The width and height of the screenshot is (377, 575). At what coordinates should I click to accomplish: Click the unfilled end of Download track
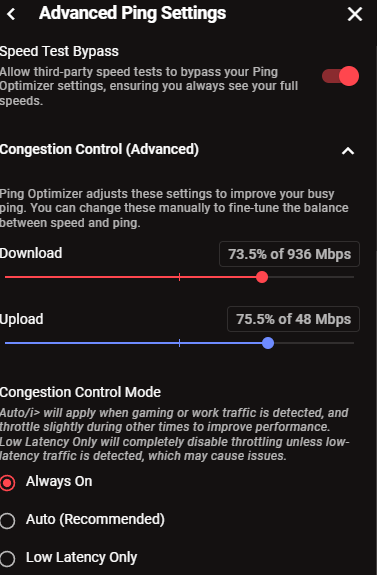(x=311, y=277)
